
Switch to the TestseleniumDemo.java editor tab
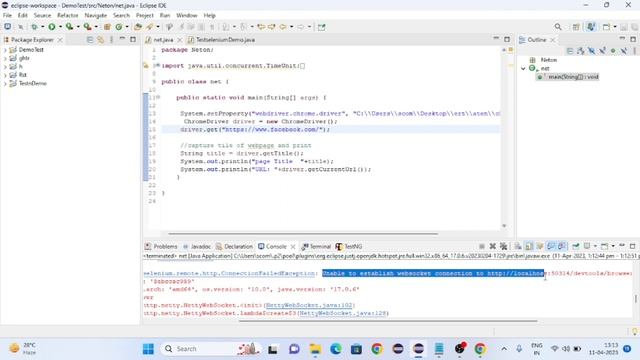222,40
